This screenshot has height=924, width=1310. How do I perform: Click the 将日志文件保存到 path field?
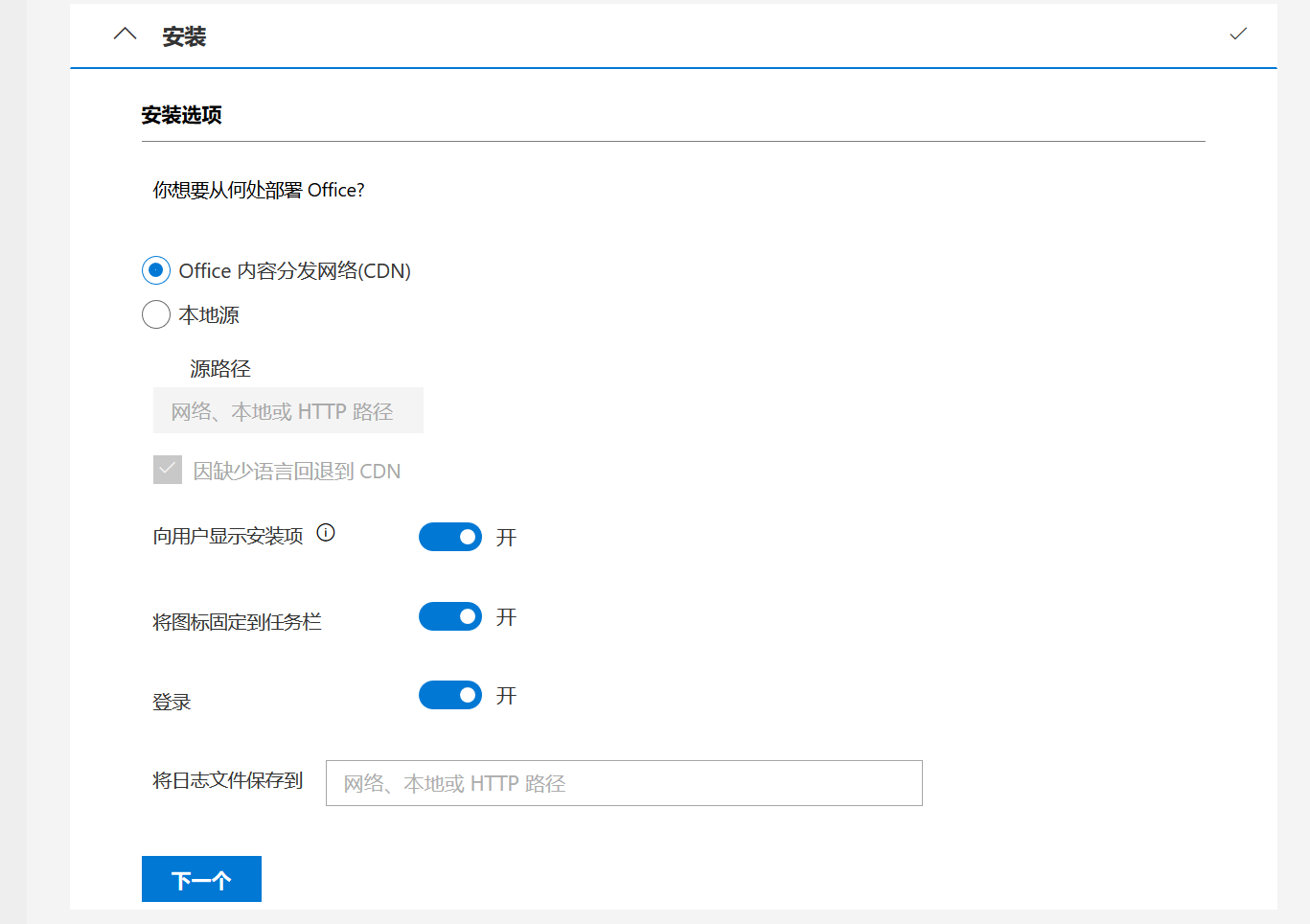coord(624,783)
